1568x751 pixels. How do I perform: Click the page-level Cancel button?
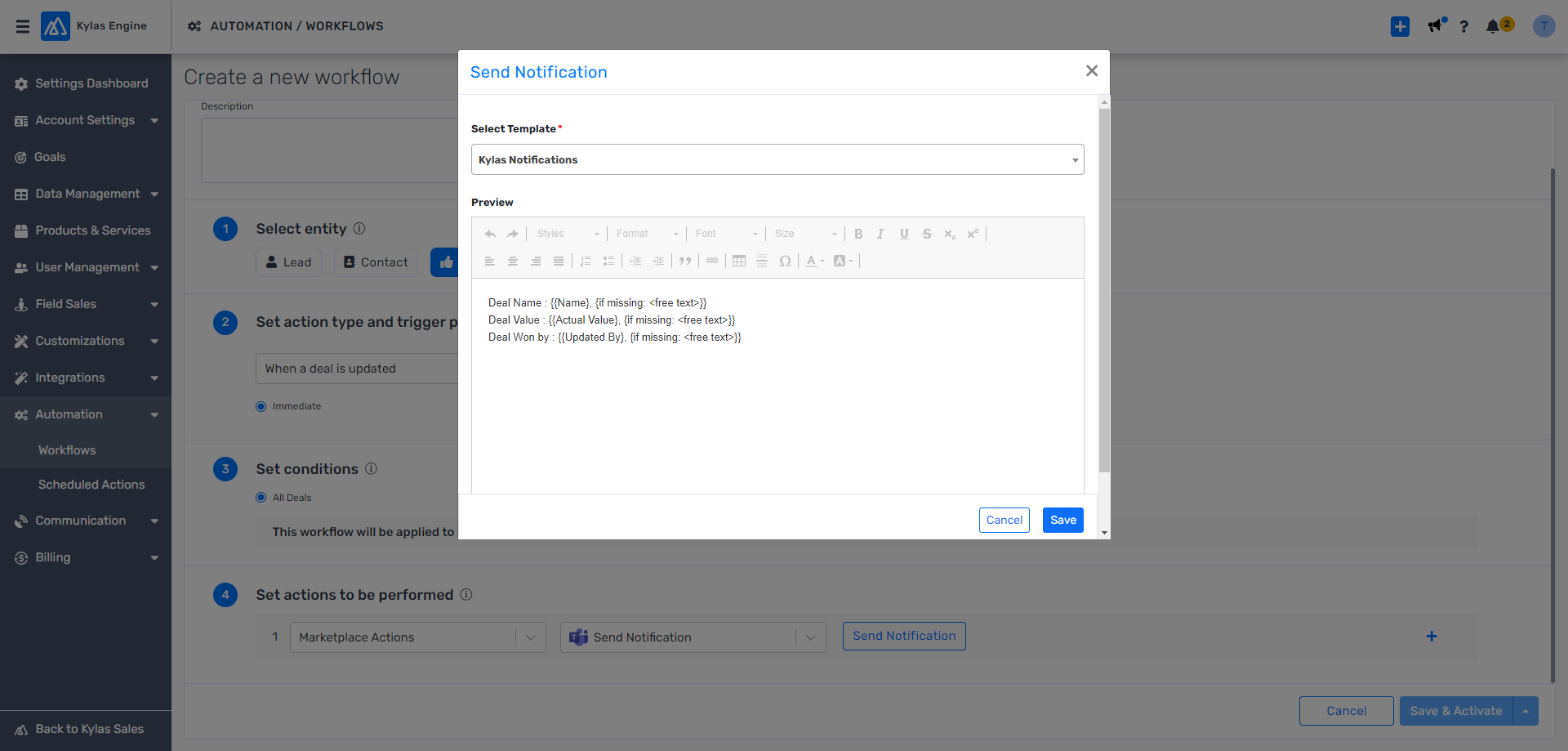click(1347, 711)
